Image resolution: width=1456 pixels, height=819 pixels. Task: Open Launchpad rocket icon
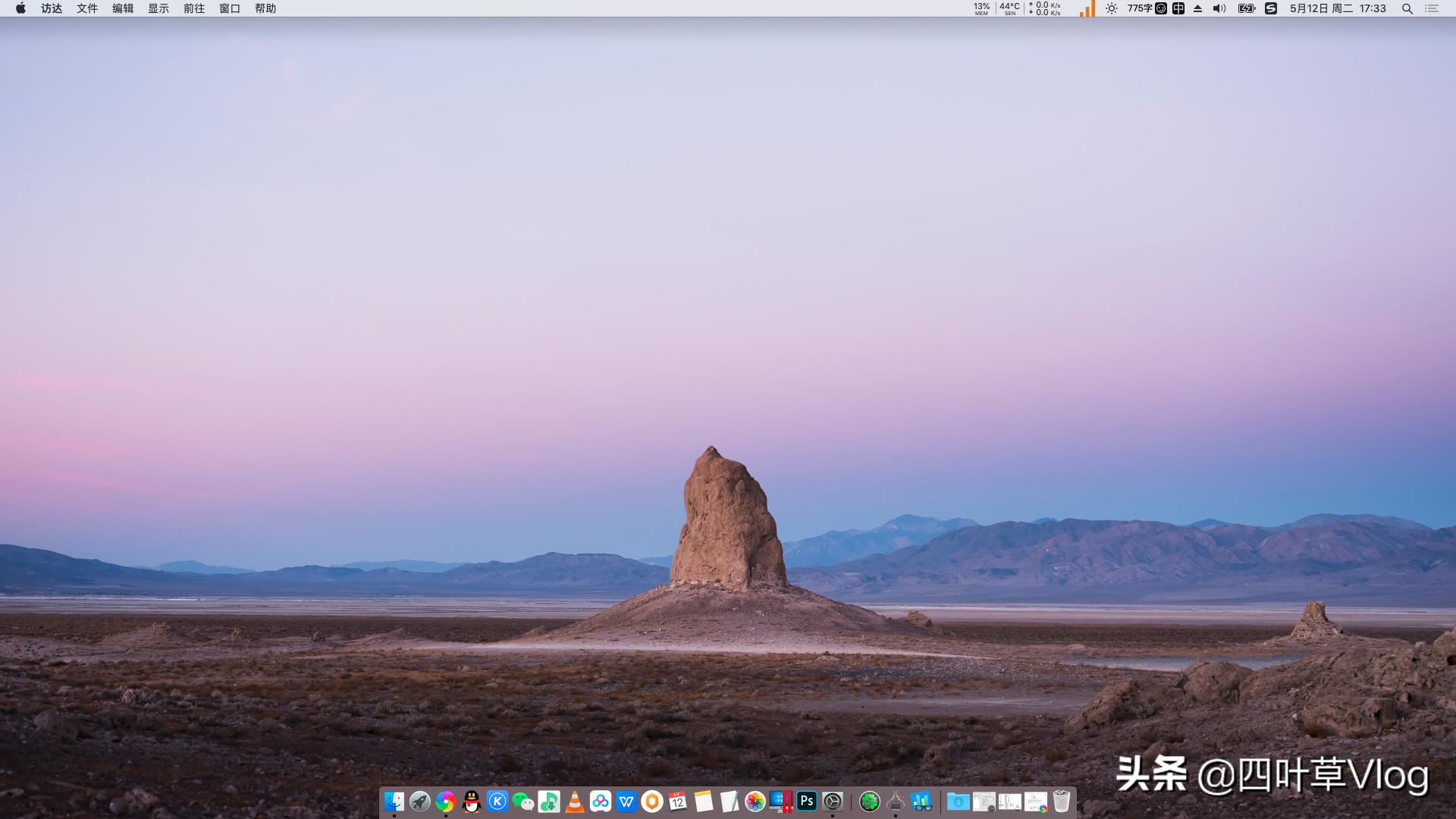click(x=420, y=802)
